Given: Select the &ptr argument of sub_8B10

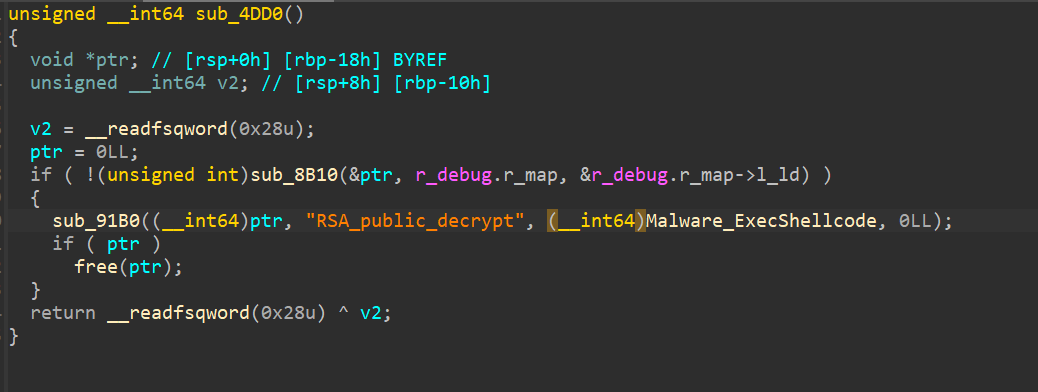Looking at the screenshot, I should point(371,175).
